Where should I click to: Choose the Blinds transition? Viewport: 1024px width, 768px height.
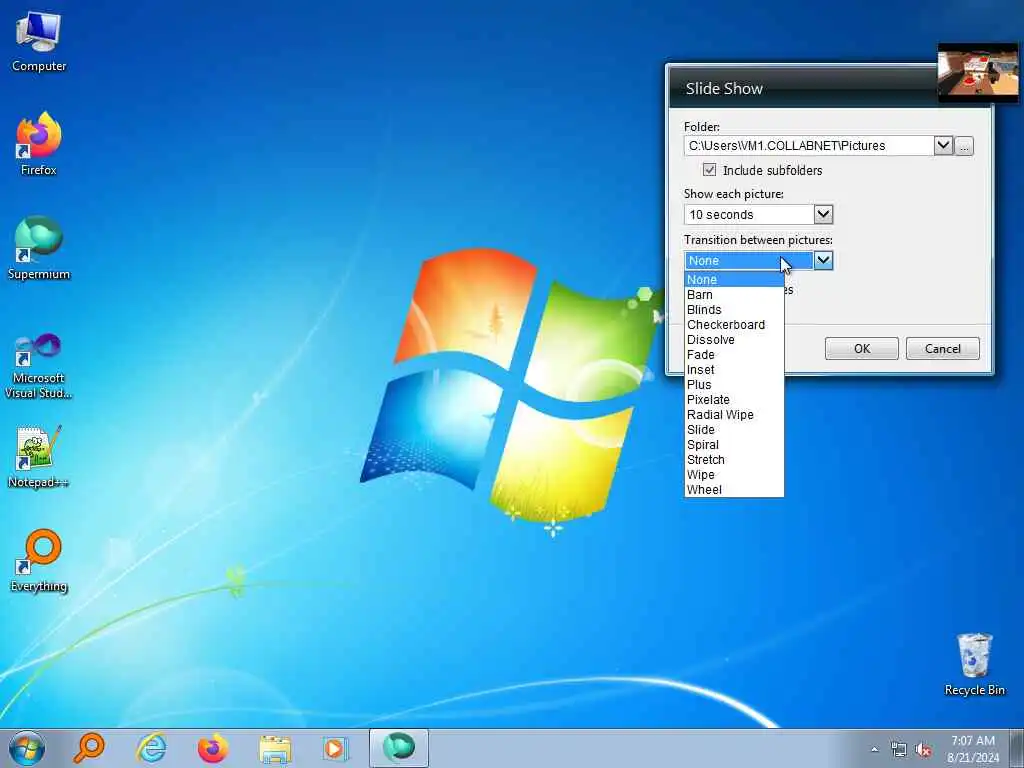734,310
